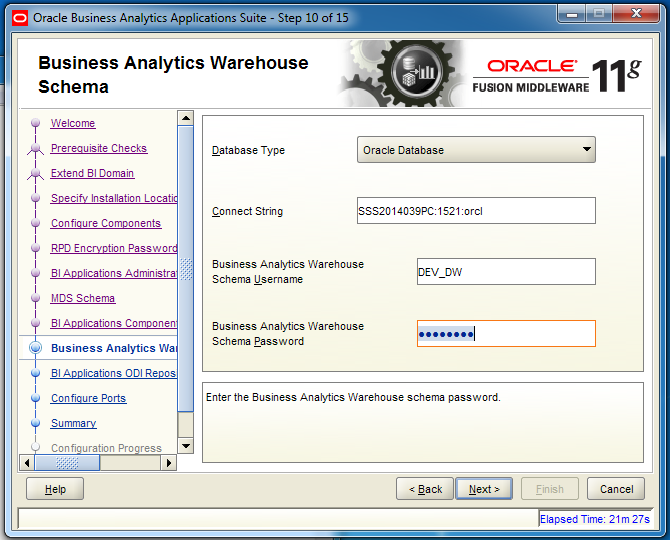The width and height of the screenshot is (670, 540).
Task: Open the Prerequisite Checks step
Action: 99,148
